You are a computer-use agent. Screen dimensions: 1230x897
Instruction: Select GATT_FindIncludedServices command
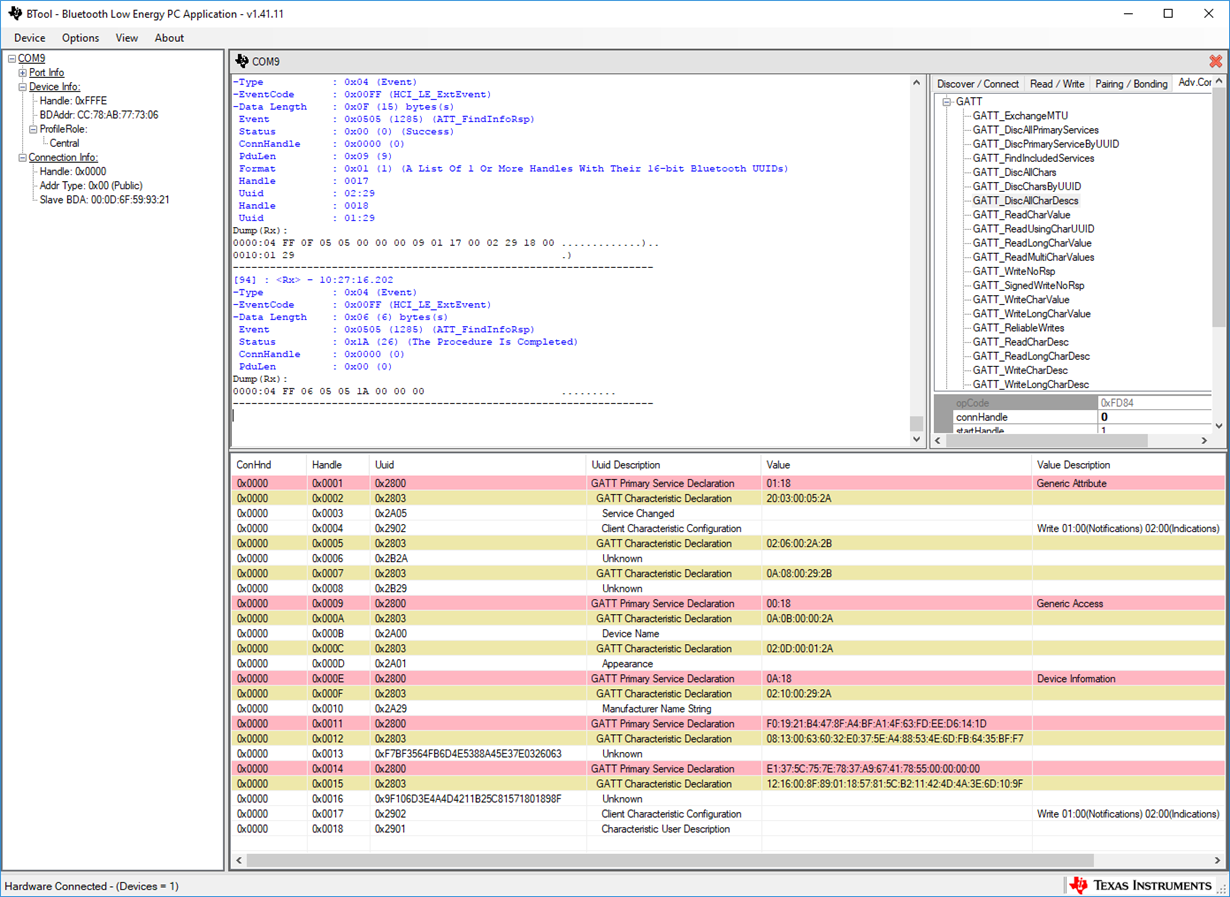click(1033, 158)
